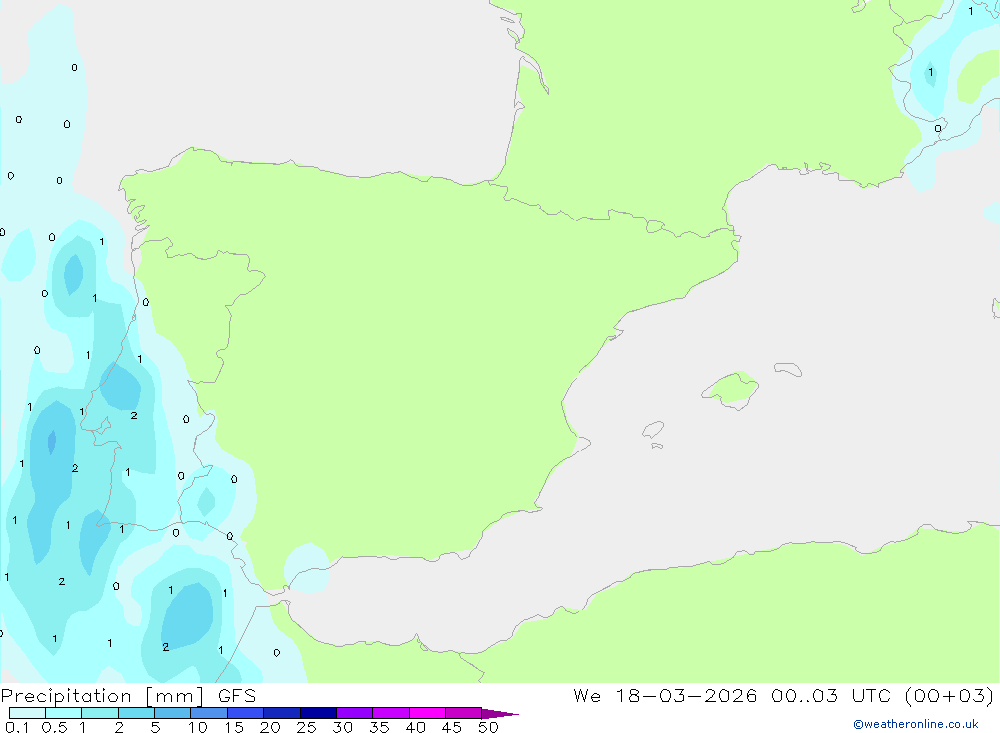Click Mallorca island on the map
This screenshot has width=1000, height=733.
732,389
